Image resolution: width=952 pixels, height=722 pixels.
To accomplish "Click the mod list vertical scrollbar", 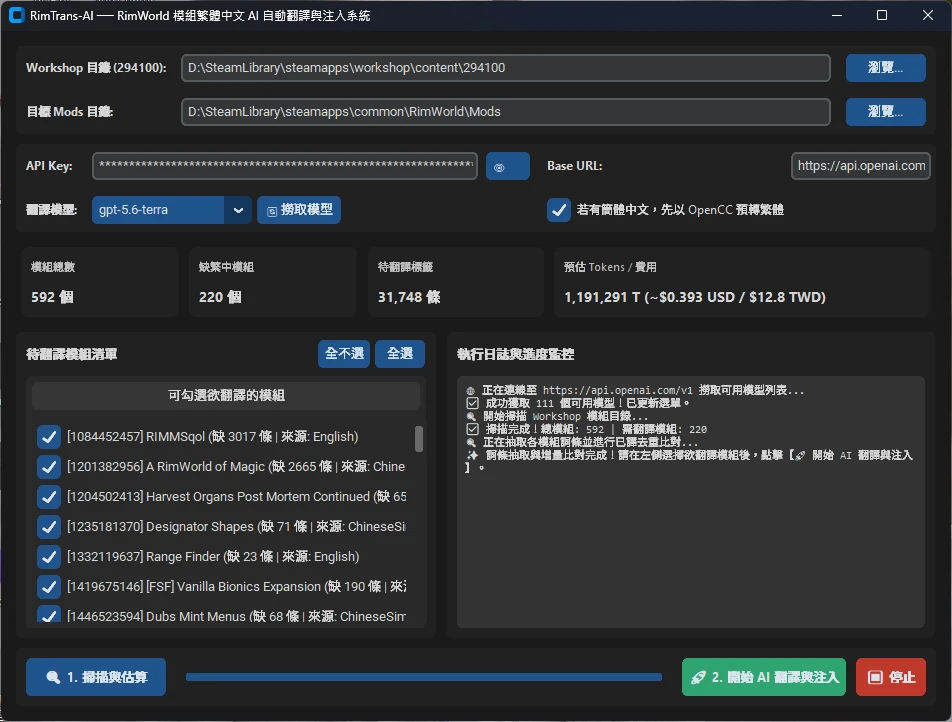I will pos(419,439).
